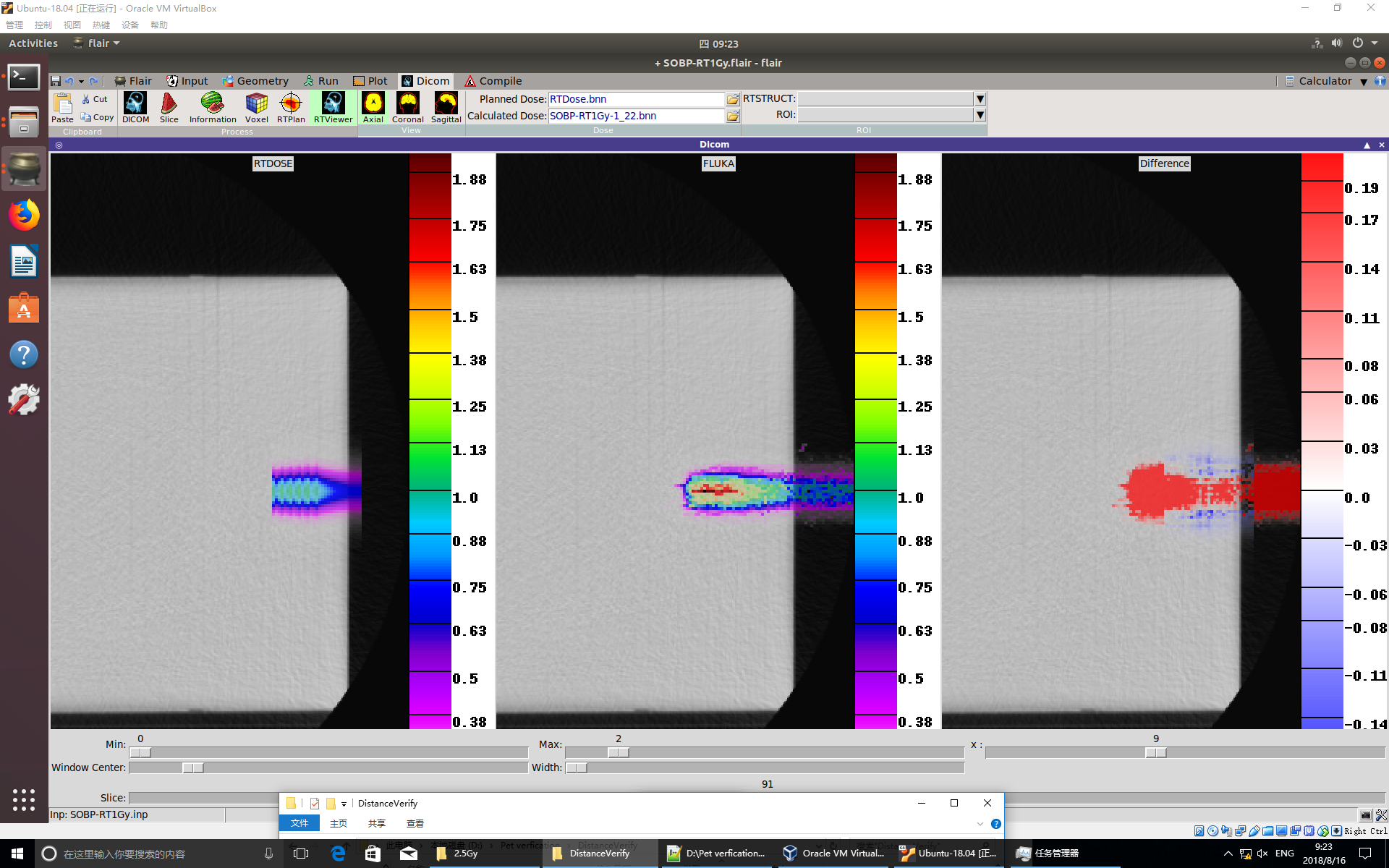Open system settings tools icon in dock

pos(24,400)
